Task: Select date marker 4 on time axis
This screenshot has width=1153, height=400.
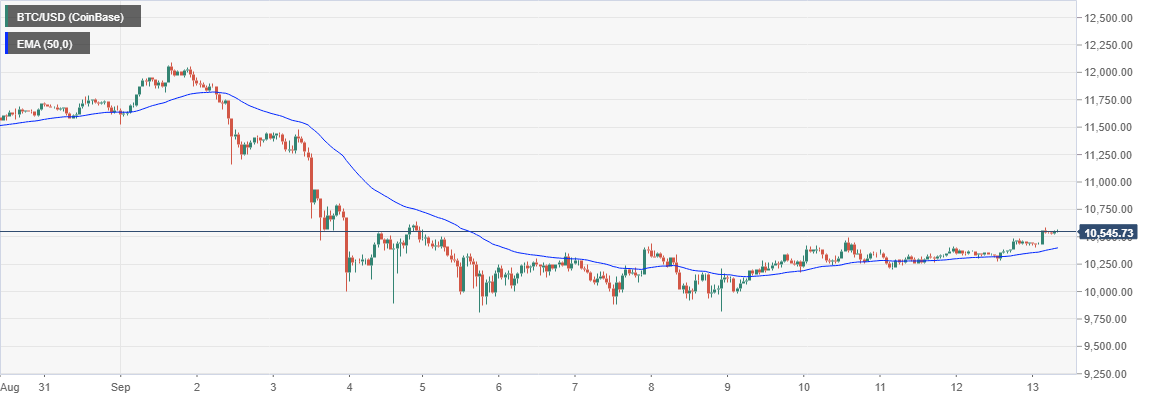Action: (349, 386)
